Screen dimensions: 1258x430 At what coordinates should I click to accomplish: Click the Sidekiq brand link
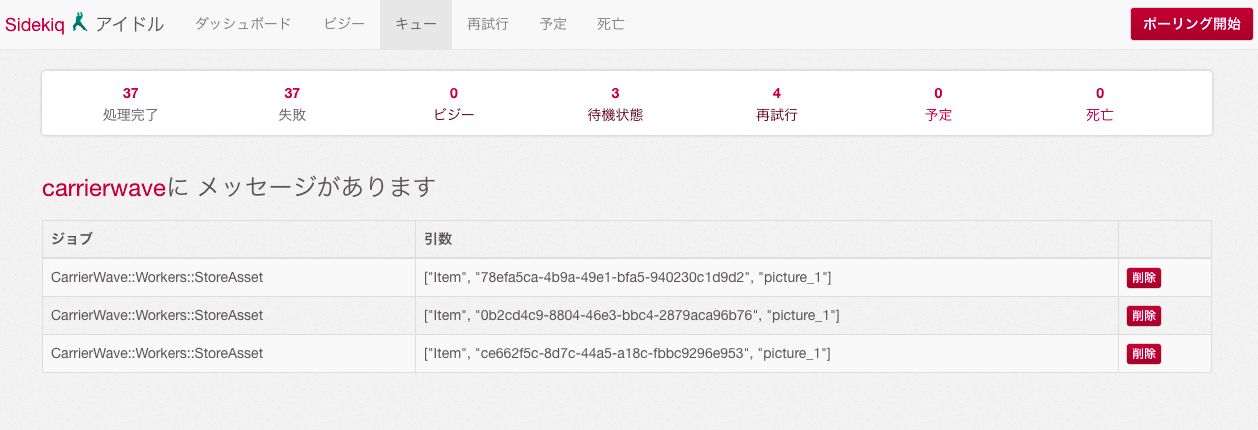(35, 24)
